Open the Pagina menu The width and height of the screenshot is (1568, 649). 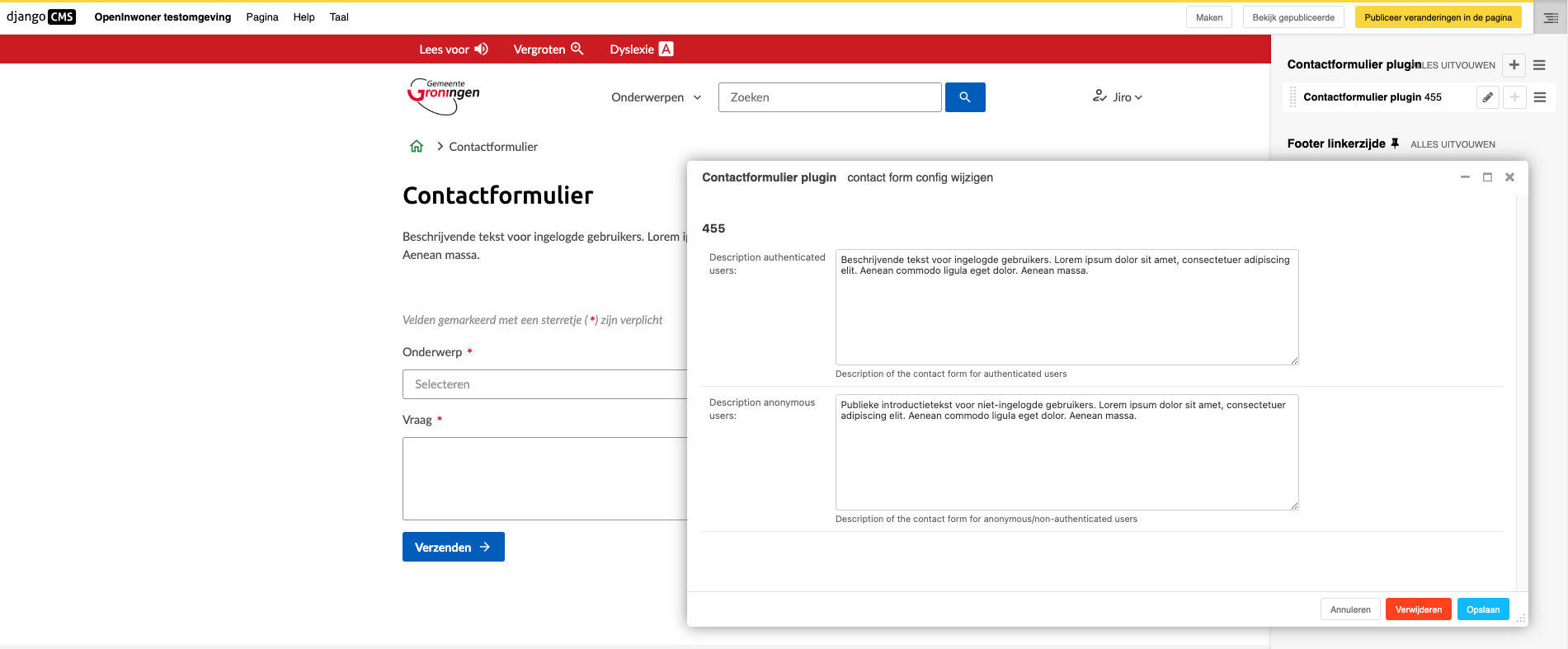(x=261, y=17)
